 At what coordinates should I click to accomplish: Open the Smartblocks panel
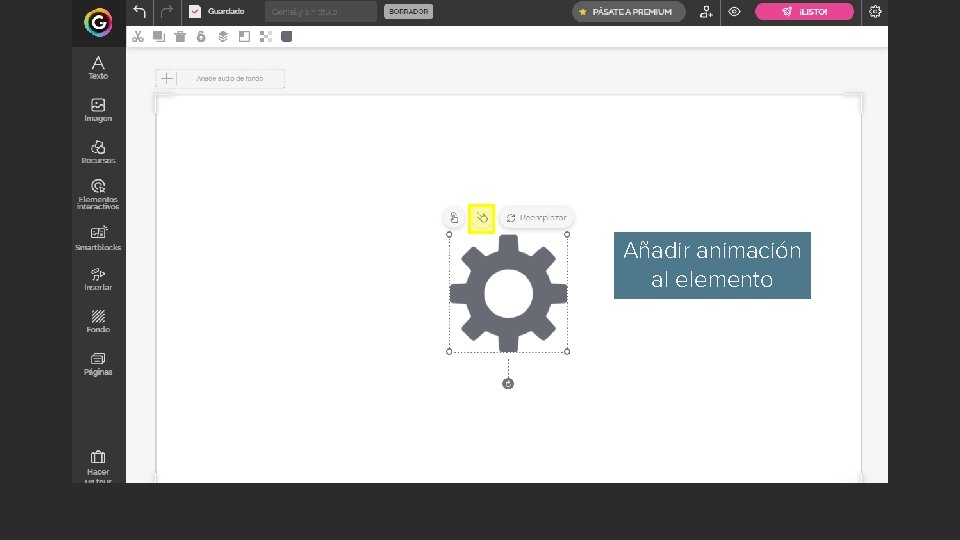coord(98,238)
